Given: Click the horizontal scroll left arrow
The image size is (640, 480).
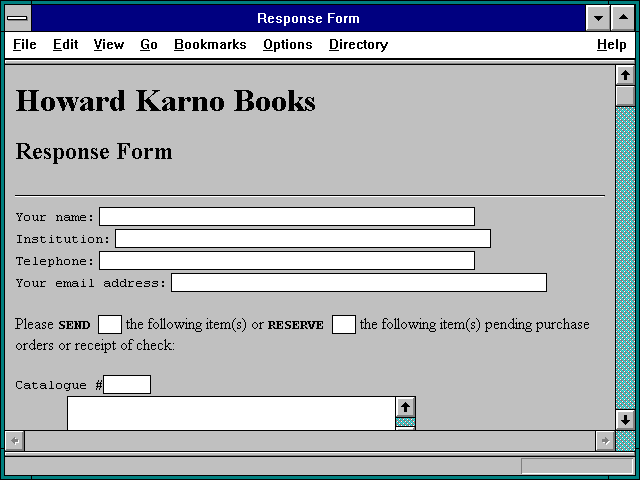Looking at the screenshot, I should pyautogui.click(x=15, y=441).
